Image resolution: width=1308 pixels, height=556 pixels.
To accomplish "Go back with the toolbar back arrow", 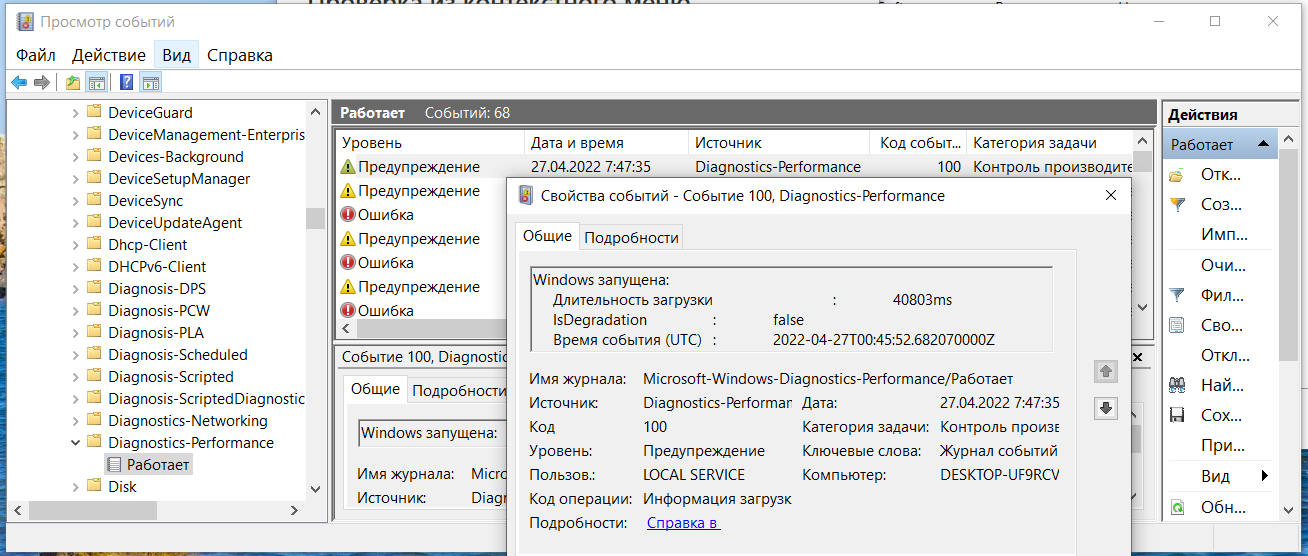I will [x=19, y=82].
